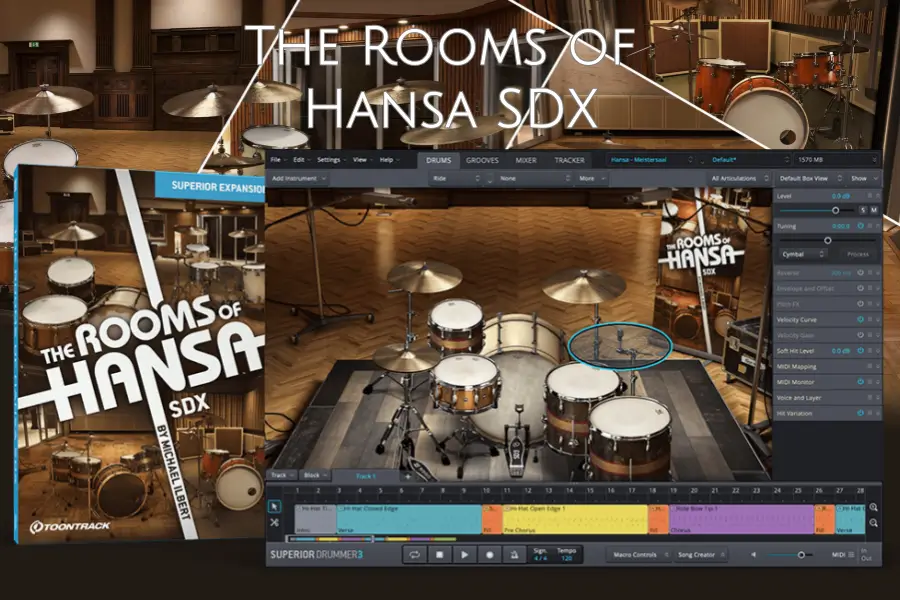Switch to the GROOVES tab
The image size is (900, 600).
pyautogui.click(x=482, y=160)
